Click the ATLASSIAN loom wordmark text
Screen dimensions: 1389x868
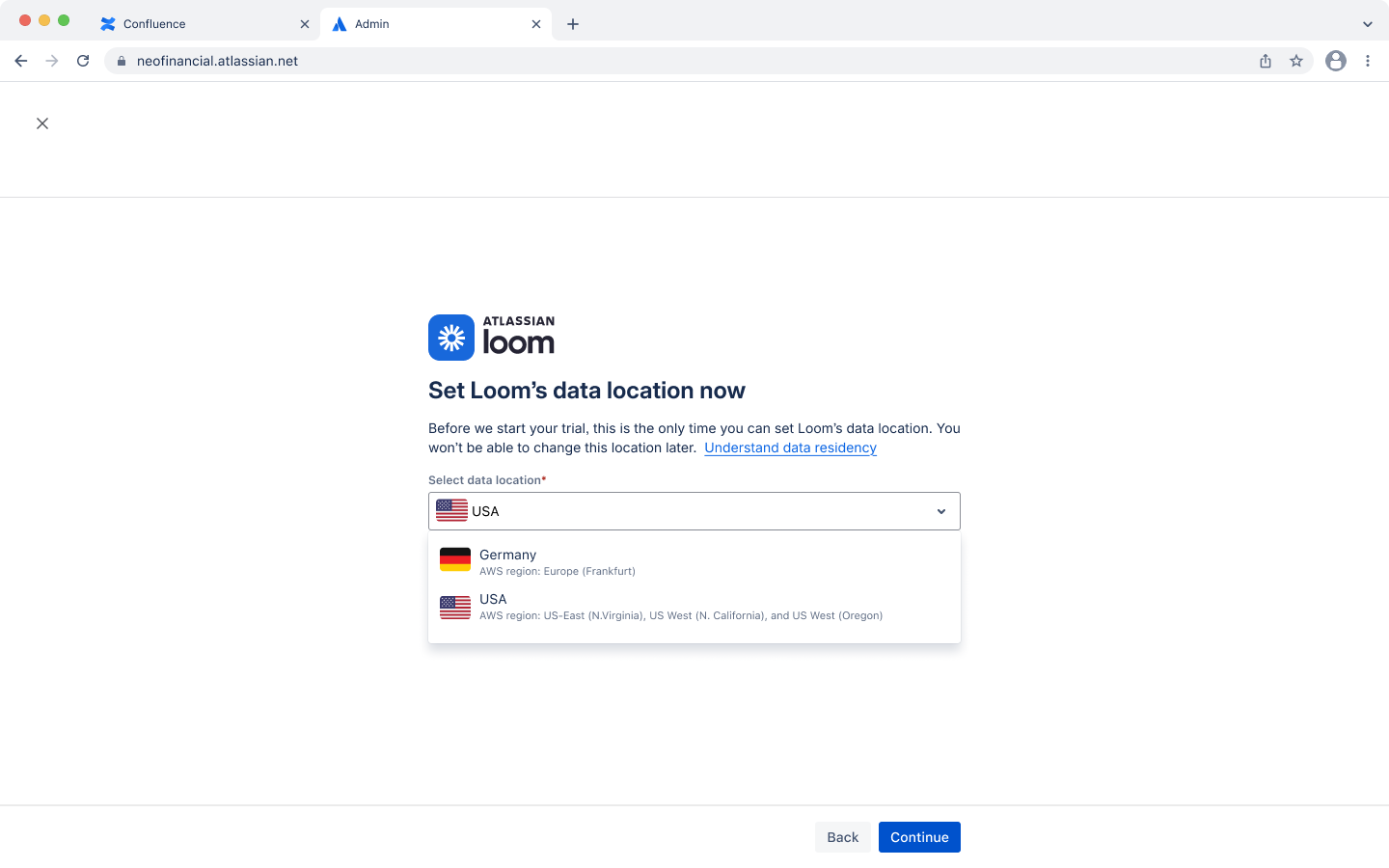519,337
